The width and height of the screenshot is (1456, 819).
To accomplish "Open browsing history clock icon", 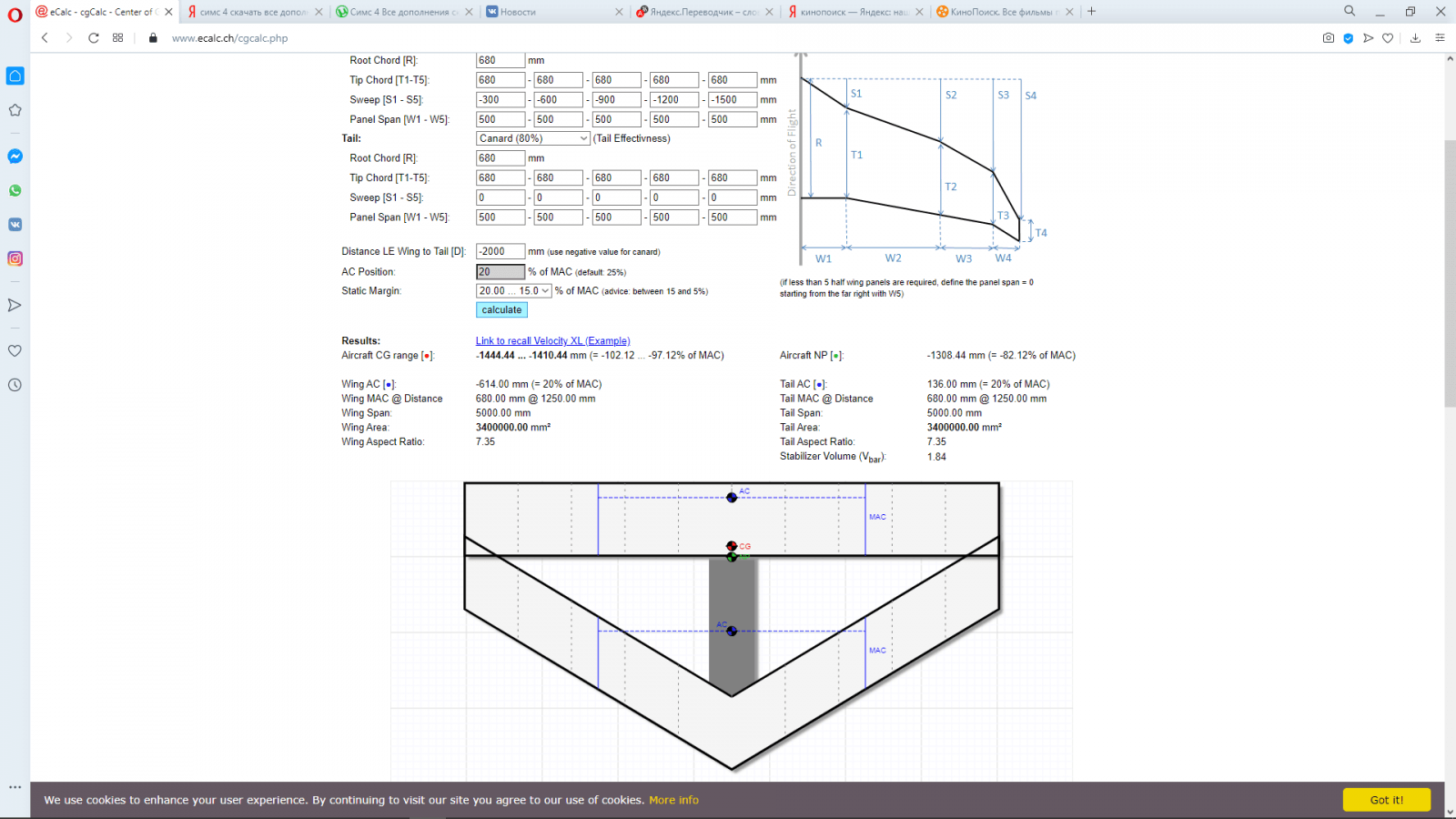I will pyautogui.click(x=15, y=385).
